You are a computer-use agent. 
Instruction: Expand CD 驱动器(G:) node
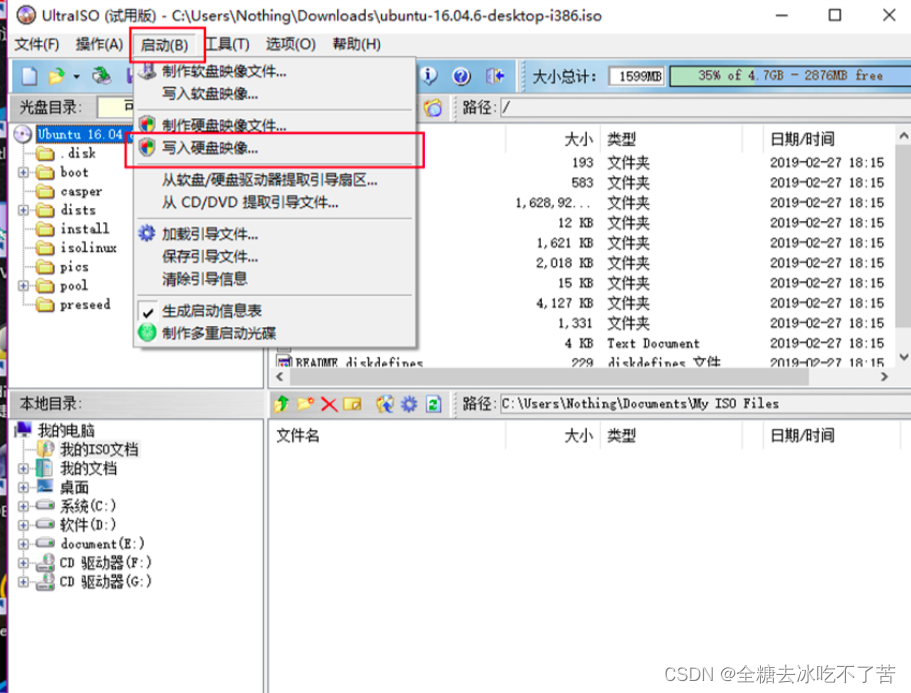(23, 582)
